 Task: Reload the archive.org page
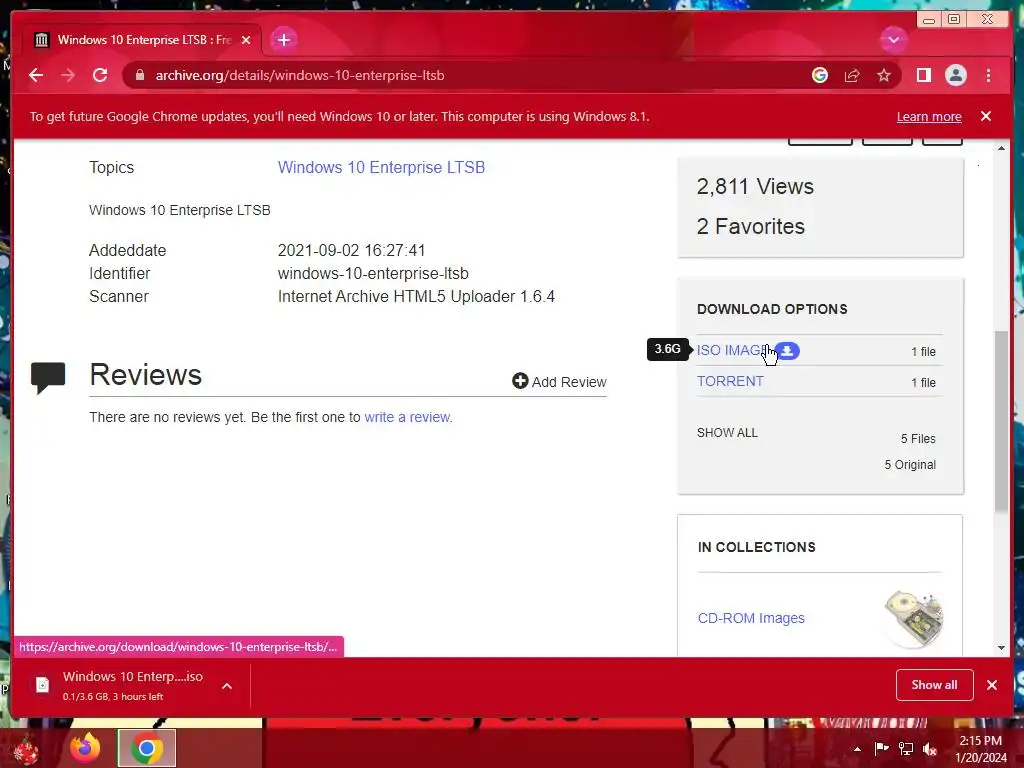pyautogui.click(x=100, y=75)
